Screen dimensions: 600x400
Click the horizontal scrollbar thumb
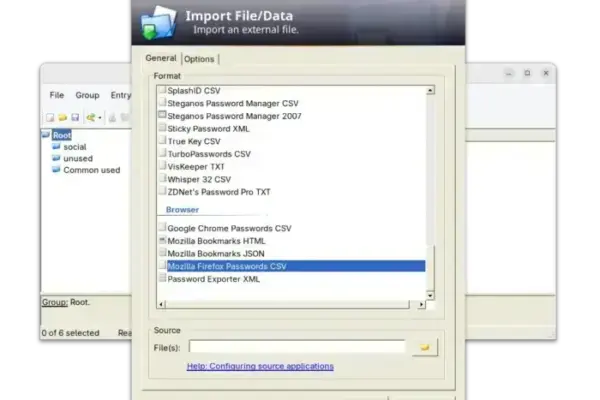(x=287, y=304)
